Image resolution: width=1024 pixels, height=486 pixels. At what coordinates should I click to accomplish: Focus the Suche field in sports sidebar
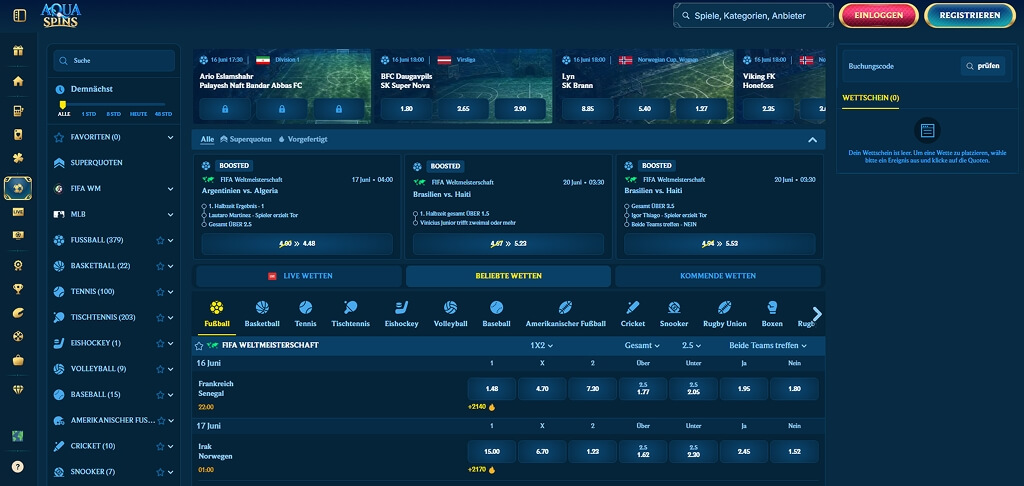click(114, 61)
